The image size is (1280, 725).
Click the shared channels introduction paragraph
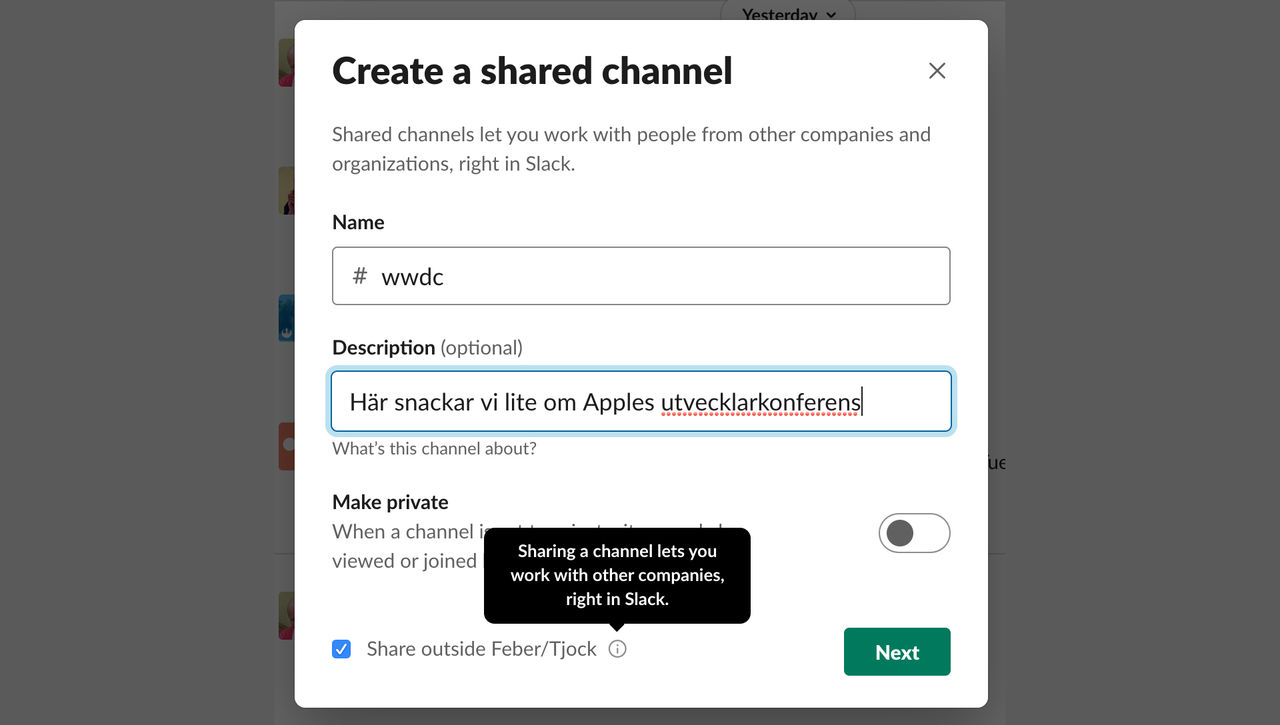point(630,148)
